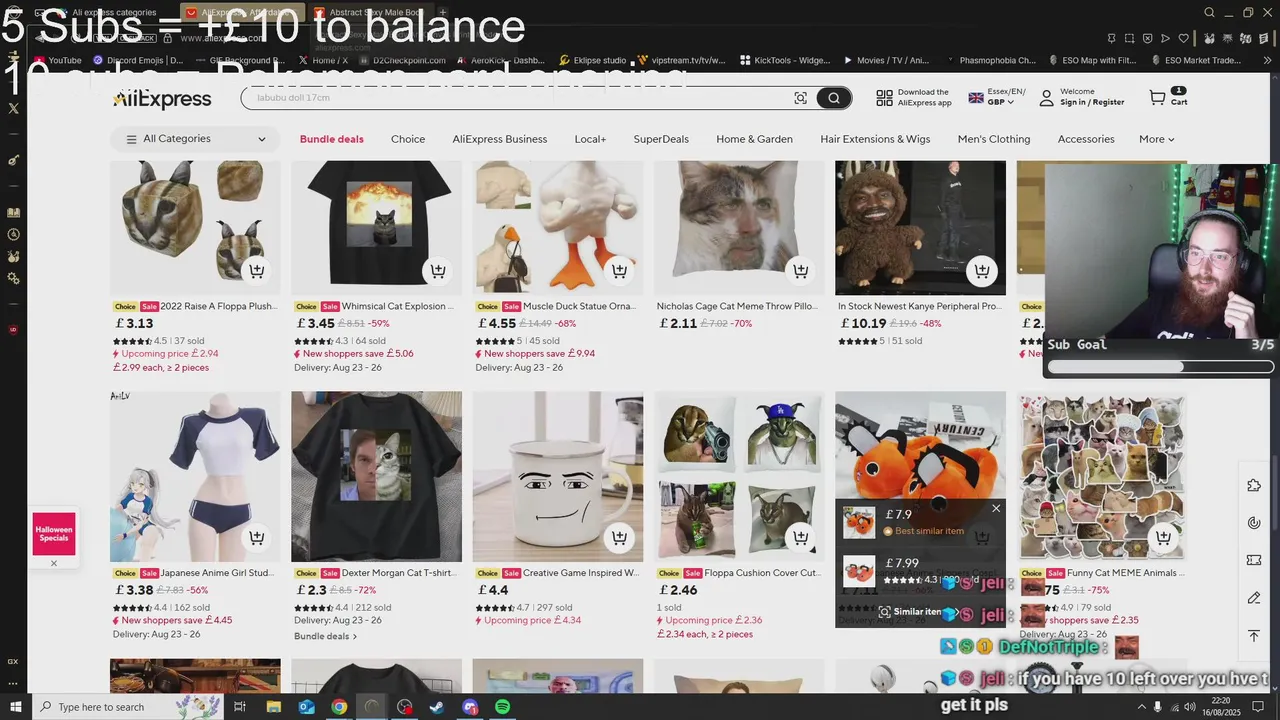
Task: Open the Essex/EN/GBP region selector
Action: pyautogui.click(x=996, y=97)
